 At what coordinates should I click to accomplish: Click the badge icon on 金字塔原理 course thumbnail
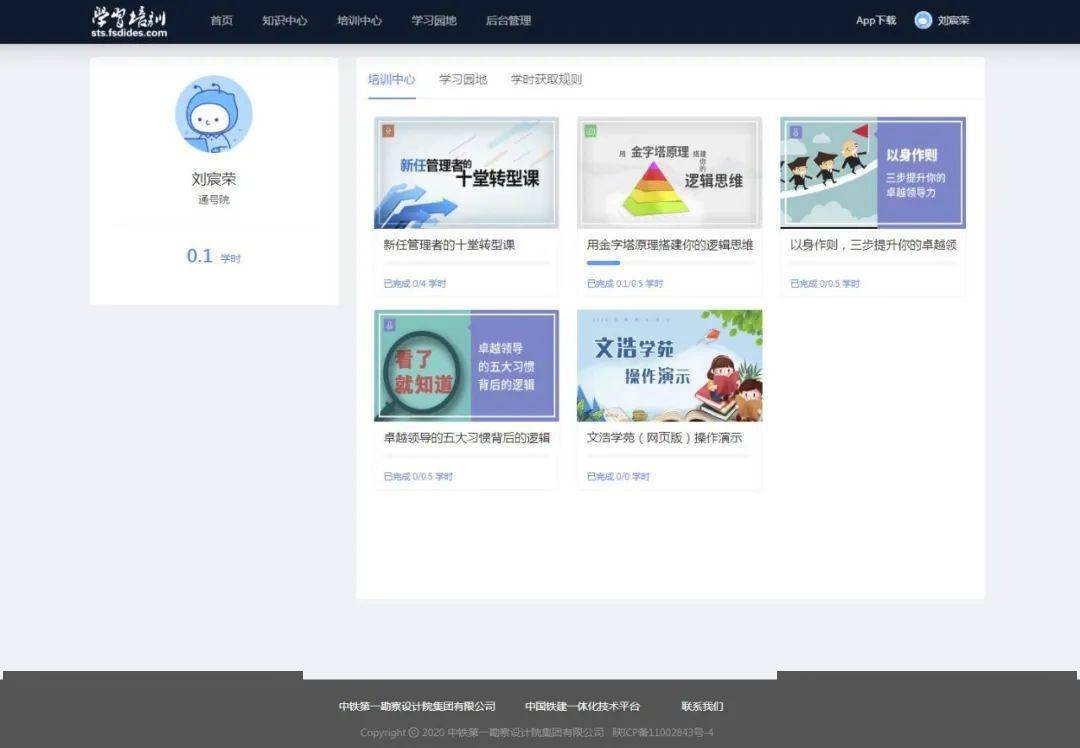591,130
